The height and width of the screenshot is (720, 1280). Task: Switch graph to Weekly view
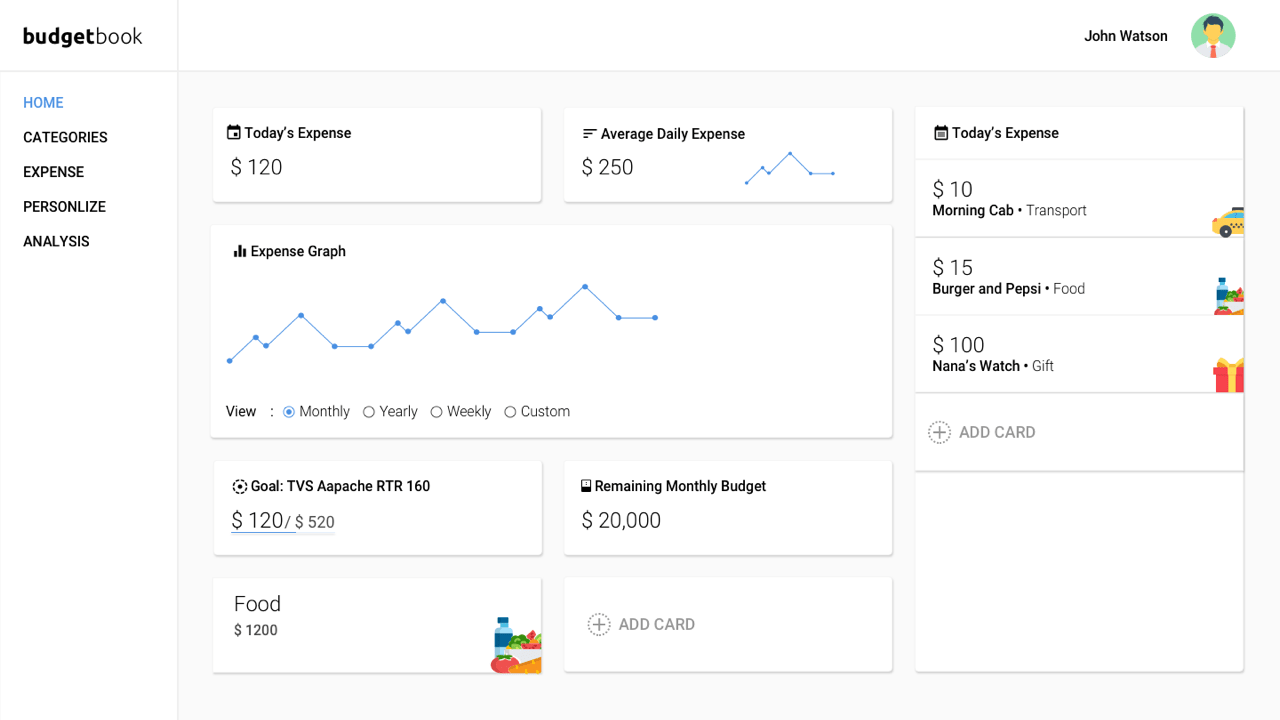pos(436,412)
